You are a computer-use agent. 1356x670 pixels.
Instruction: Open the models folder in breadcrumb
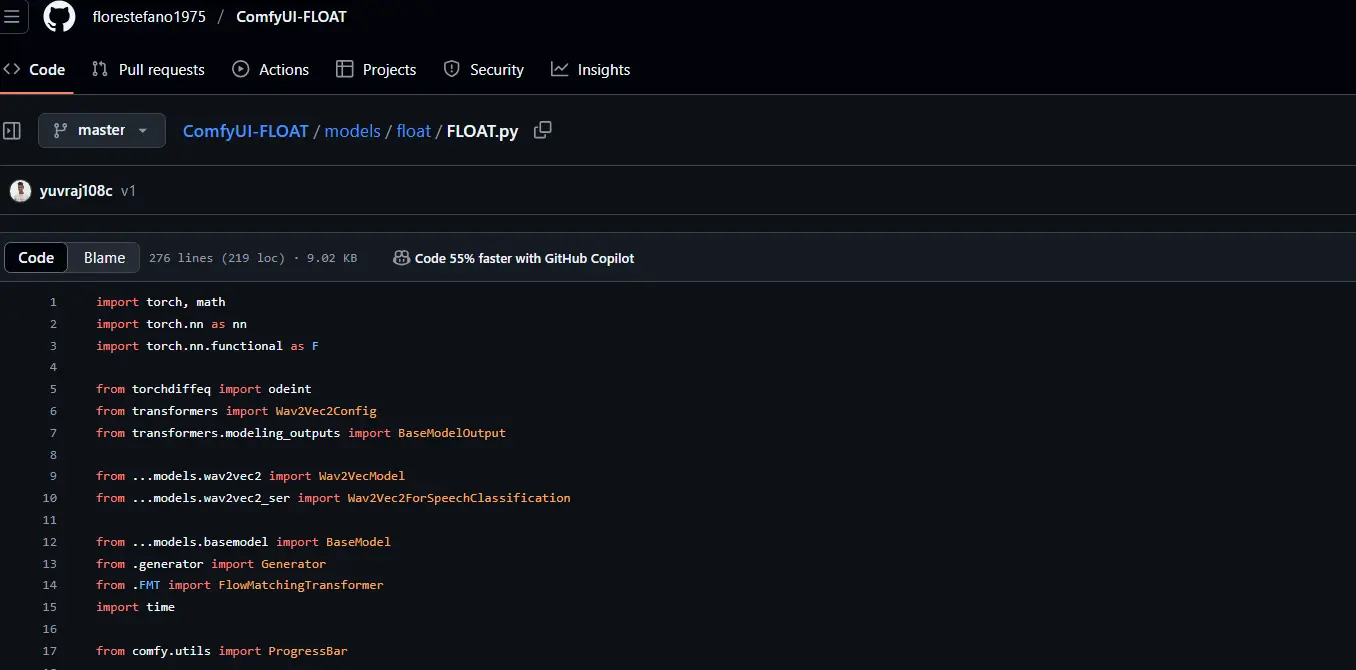point(352,131)
